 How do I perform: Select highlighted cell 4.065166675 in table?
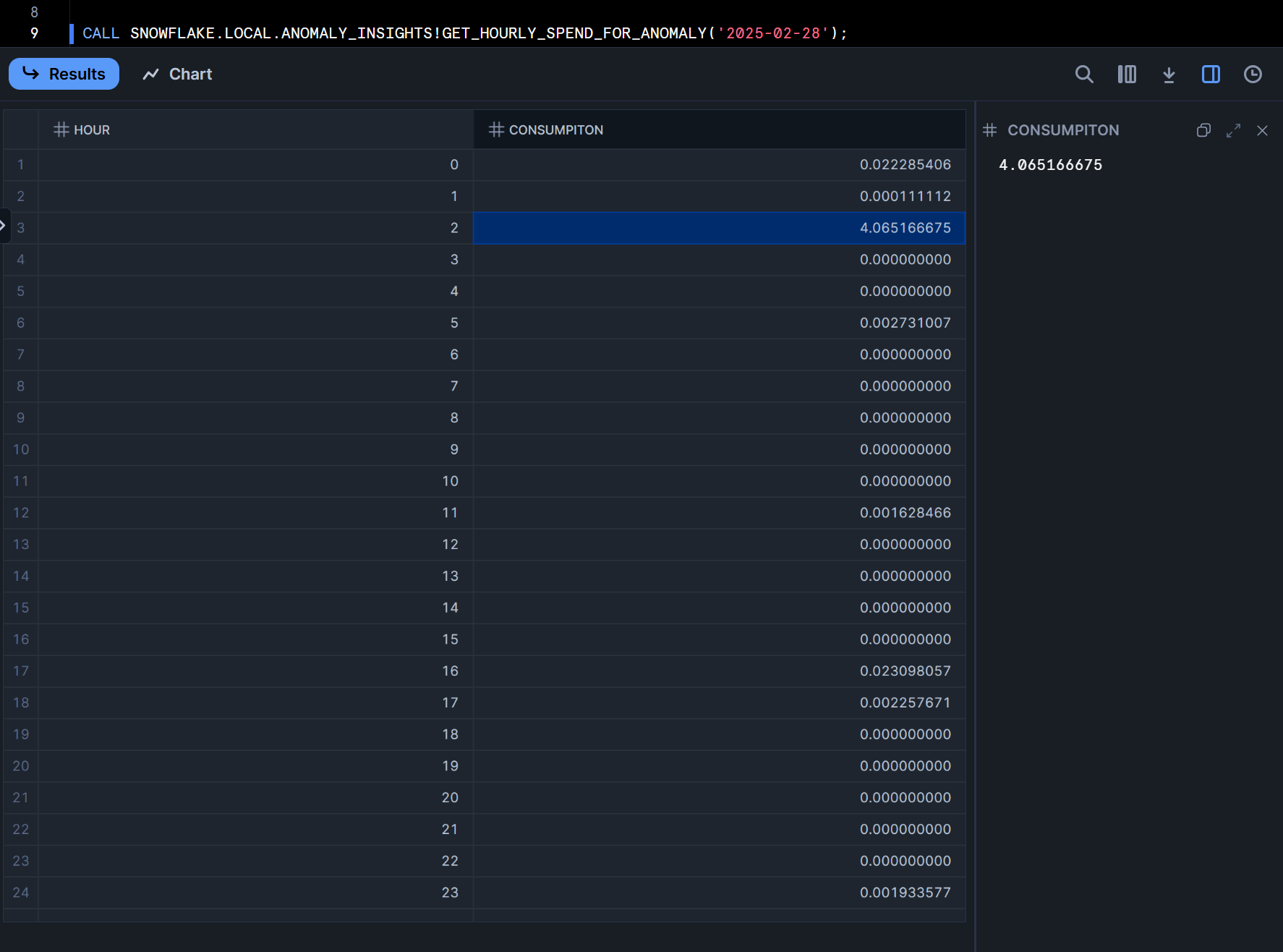pyautogui.click(x=719, y=228)
